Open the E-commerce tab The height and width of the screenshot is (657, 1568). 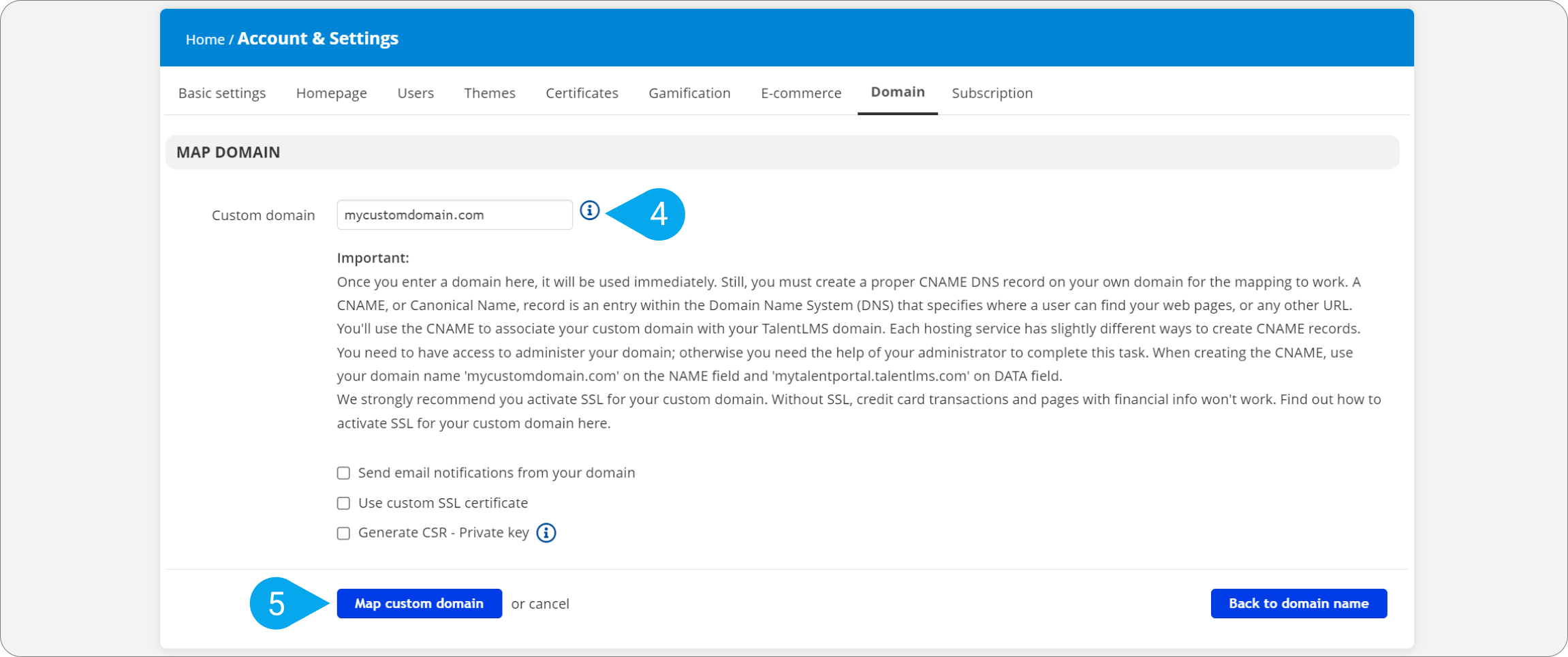[801, 93]
